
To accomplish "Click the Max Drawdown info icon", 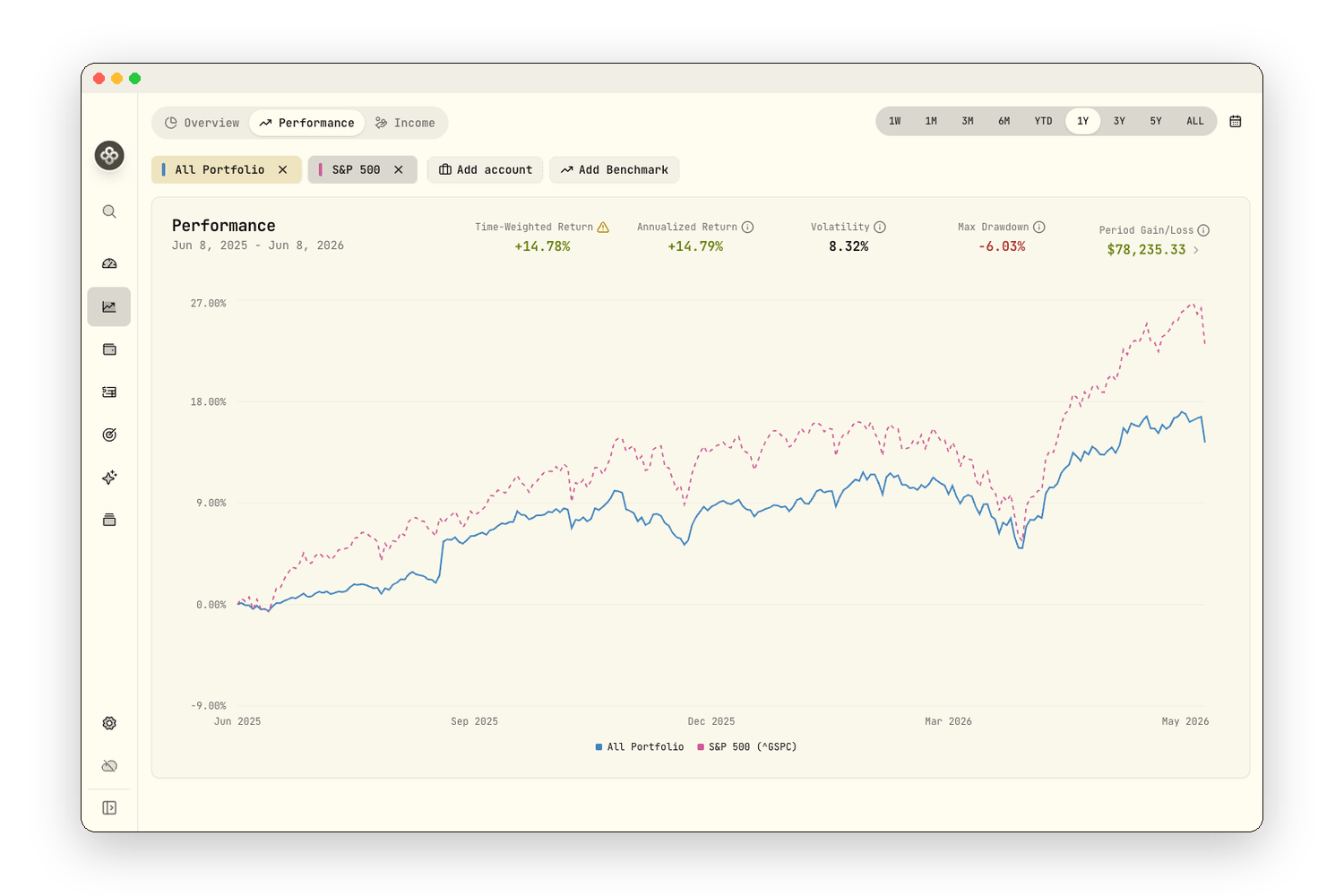I will click(x=1039, y=228).
